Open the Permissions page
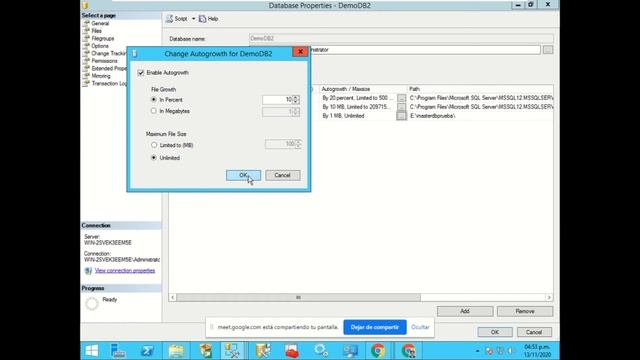640x360 pixels. (x=104, y=61)
